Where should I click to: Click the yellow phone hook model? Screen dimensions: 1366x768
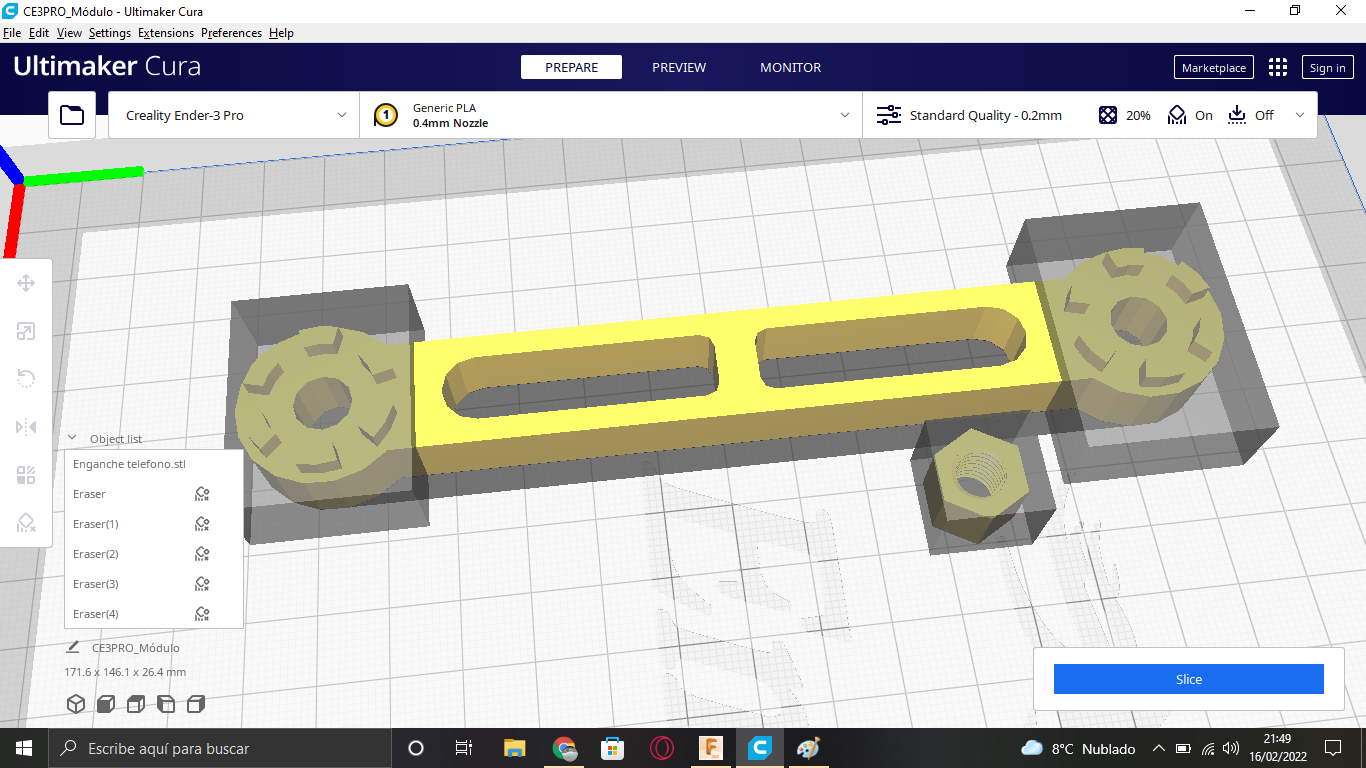pos(735,374)
